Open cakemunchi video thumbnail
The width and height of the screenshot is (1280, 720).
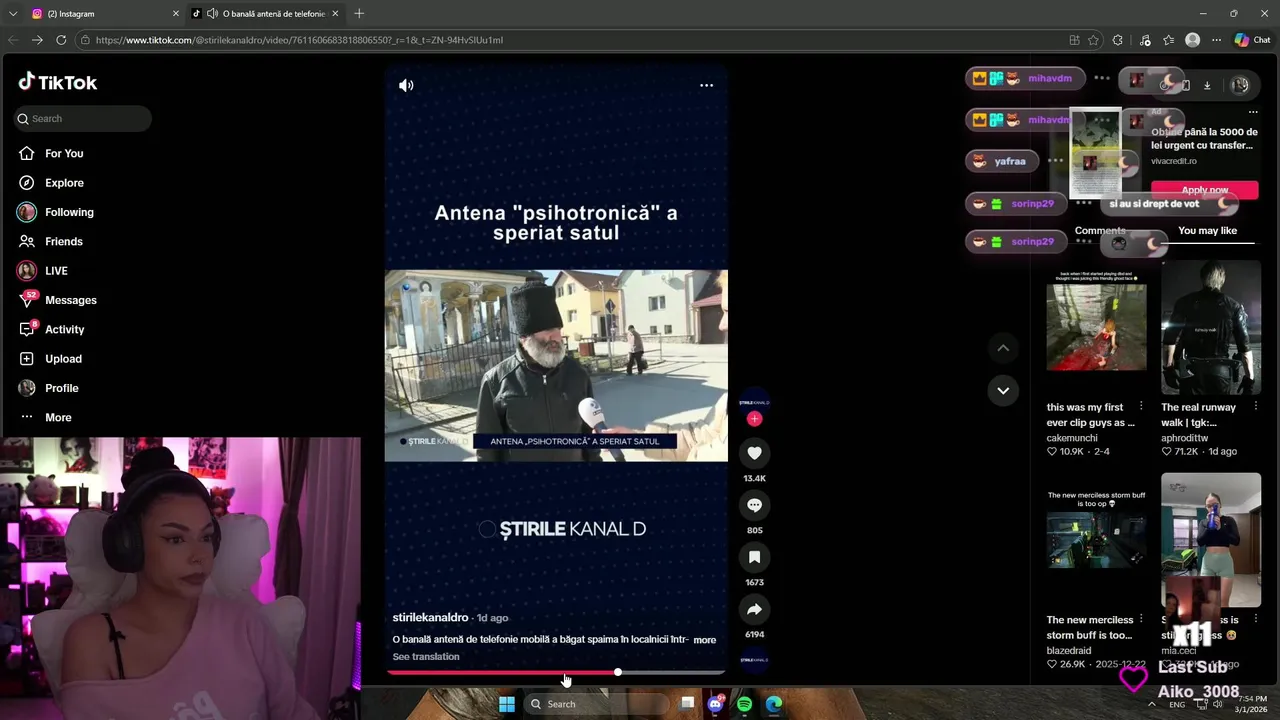pos(1096,327)
